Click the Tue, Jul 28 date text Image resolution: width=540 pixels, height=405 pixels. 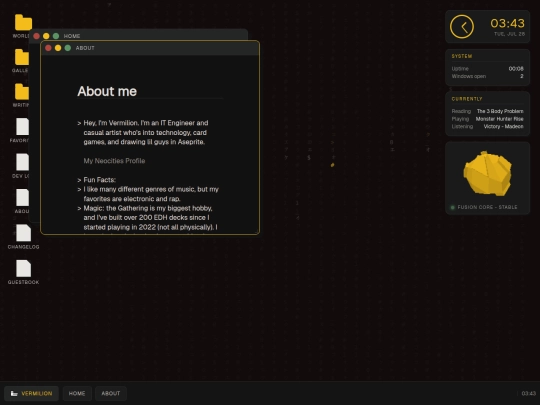click(x=509, y=34)
